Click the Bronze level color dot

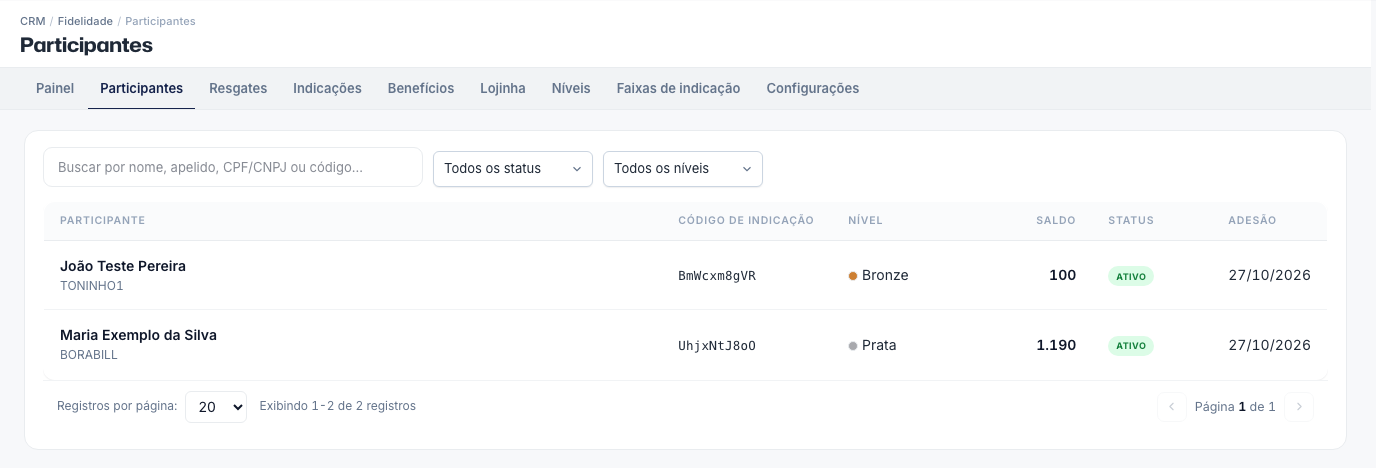853,276
